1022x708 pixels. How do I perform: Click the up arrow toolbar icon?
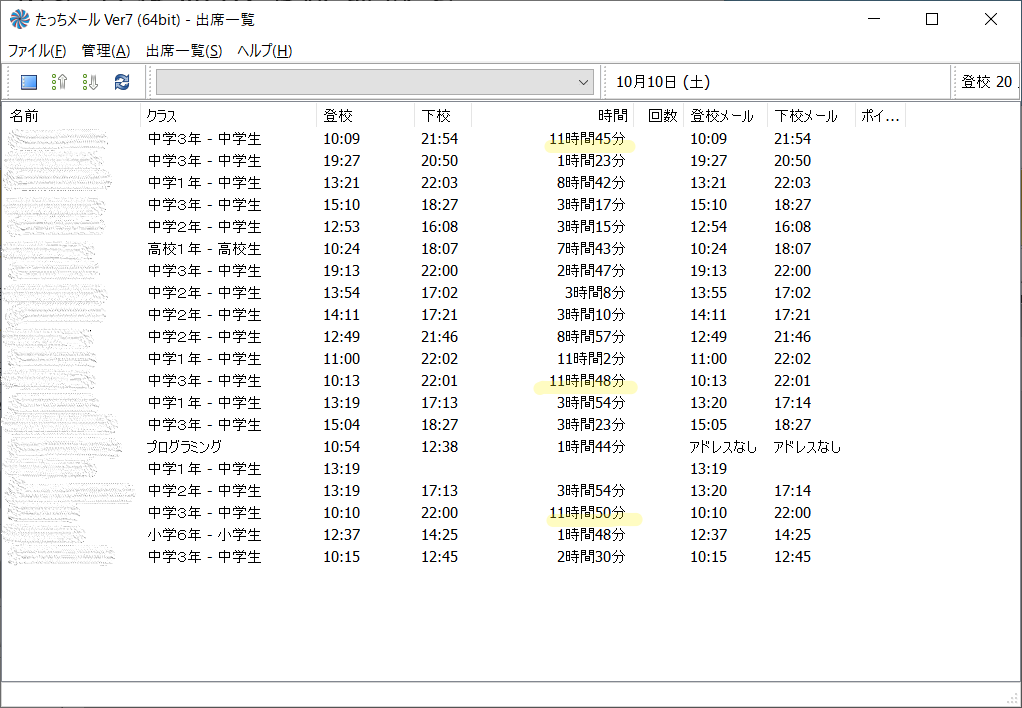pos(59,82)
